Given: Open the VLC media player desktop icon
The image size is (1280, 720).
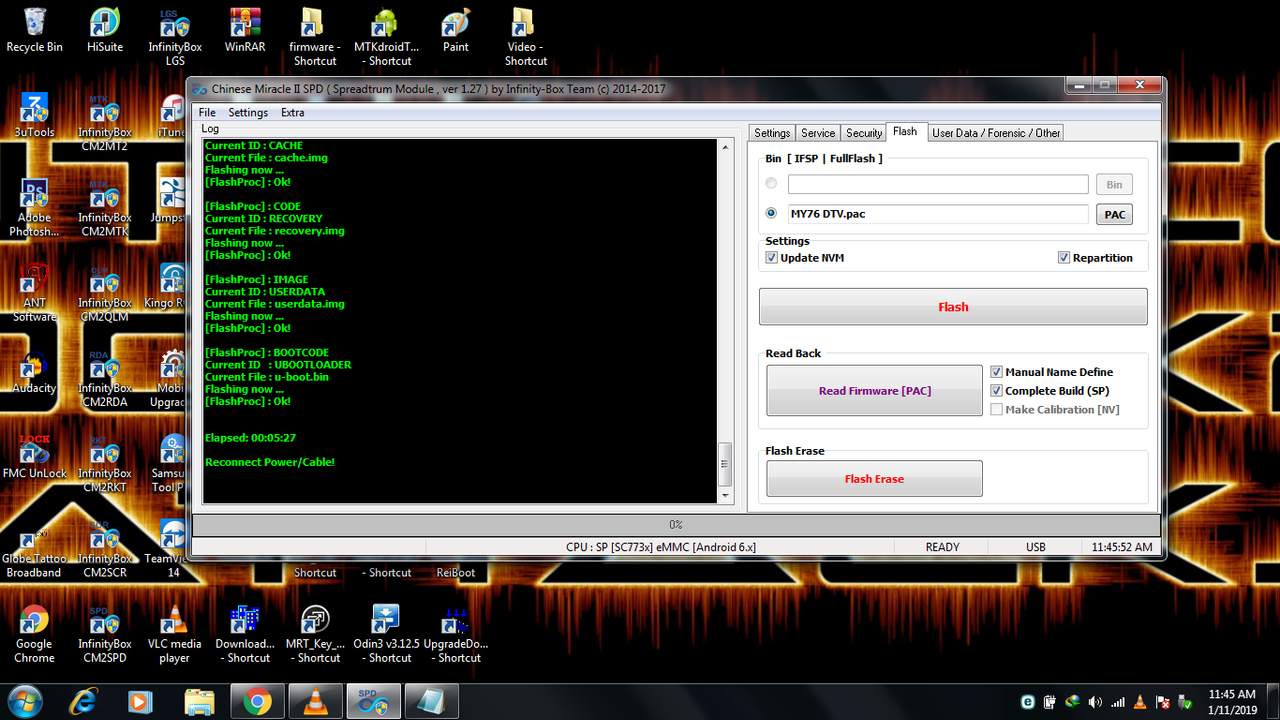Looking at the screenshot, I should [175, 635].
